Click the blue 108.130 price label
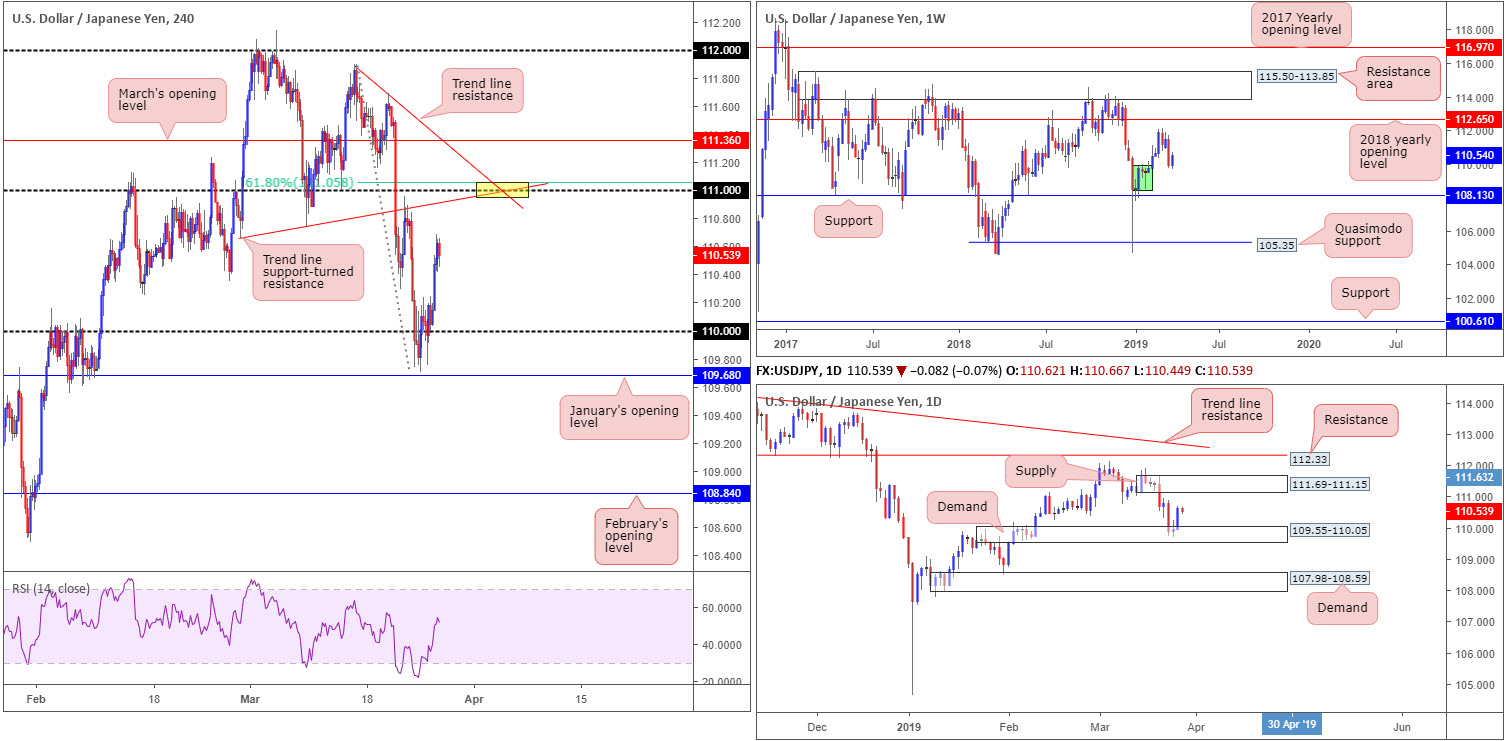Screen dimensions: 1509x741 coord(1473,196)
